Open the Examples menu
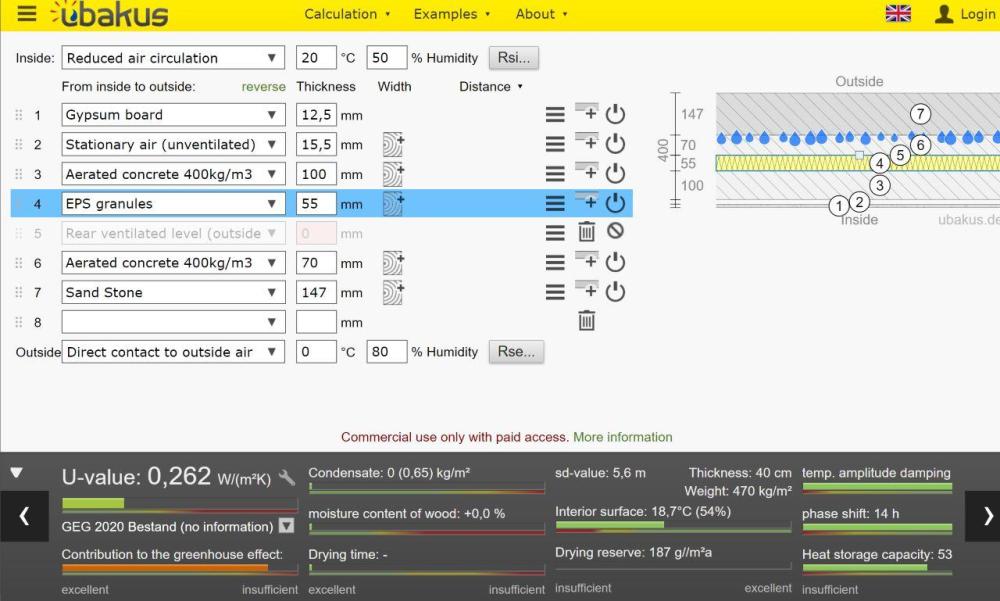Screen dimensions: 1000x601 pyautogui.click(x=452, y=14)
